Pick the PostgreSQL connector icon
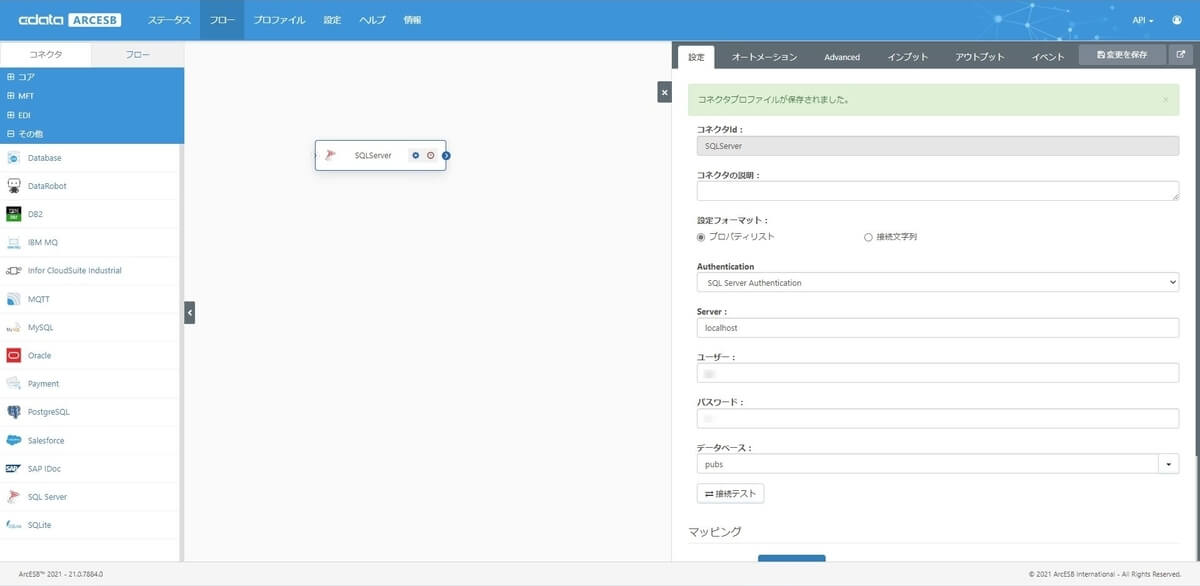The height and width of the screenshot is (586, 1200). tap(14, 412)
